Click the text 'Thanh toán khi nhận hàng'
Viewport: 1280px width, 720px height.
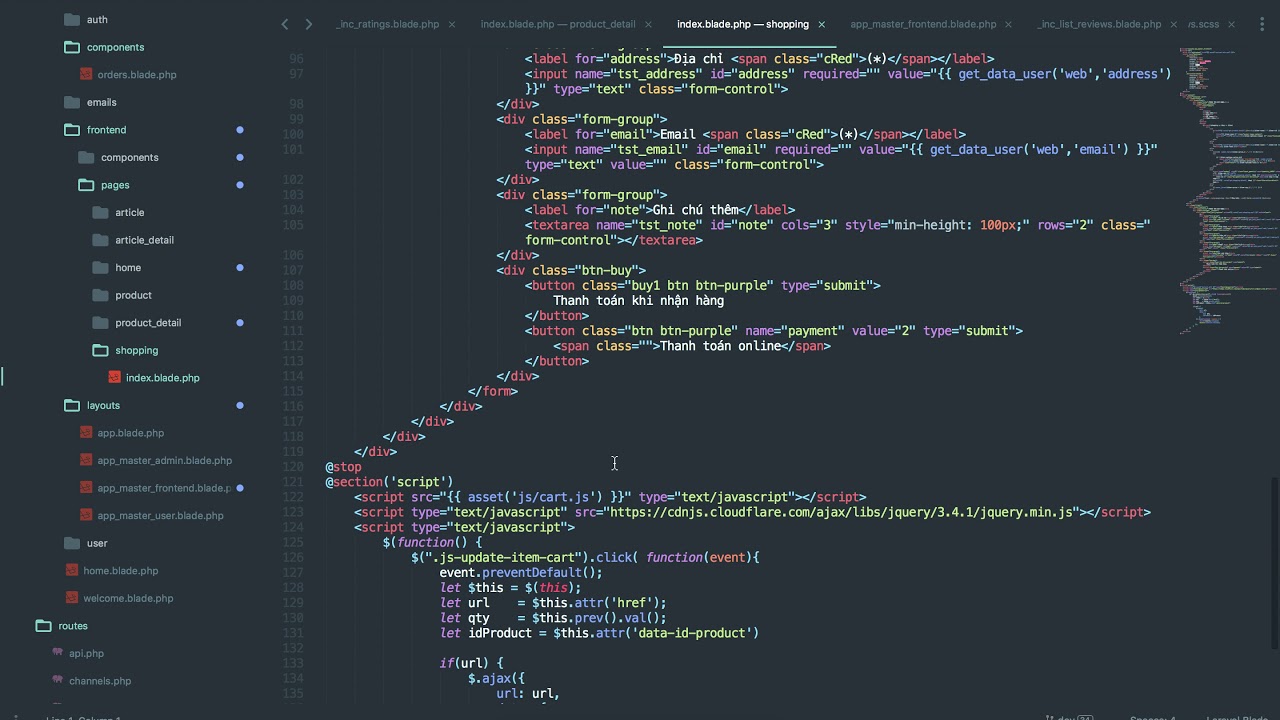pyautogui.click(x=638, y=300)
